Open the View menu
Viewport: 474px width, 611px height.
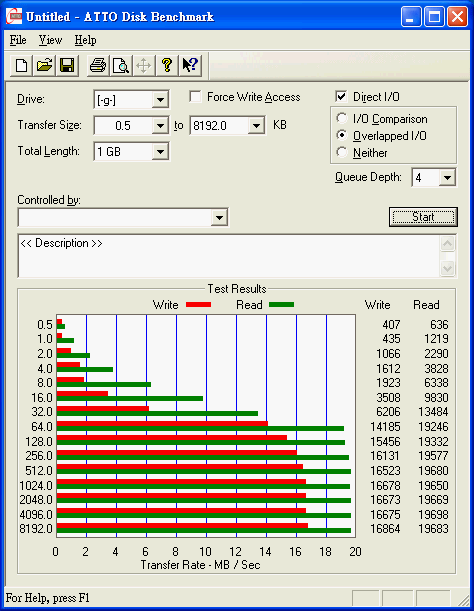50,40
